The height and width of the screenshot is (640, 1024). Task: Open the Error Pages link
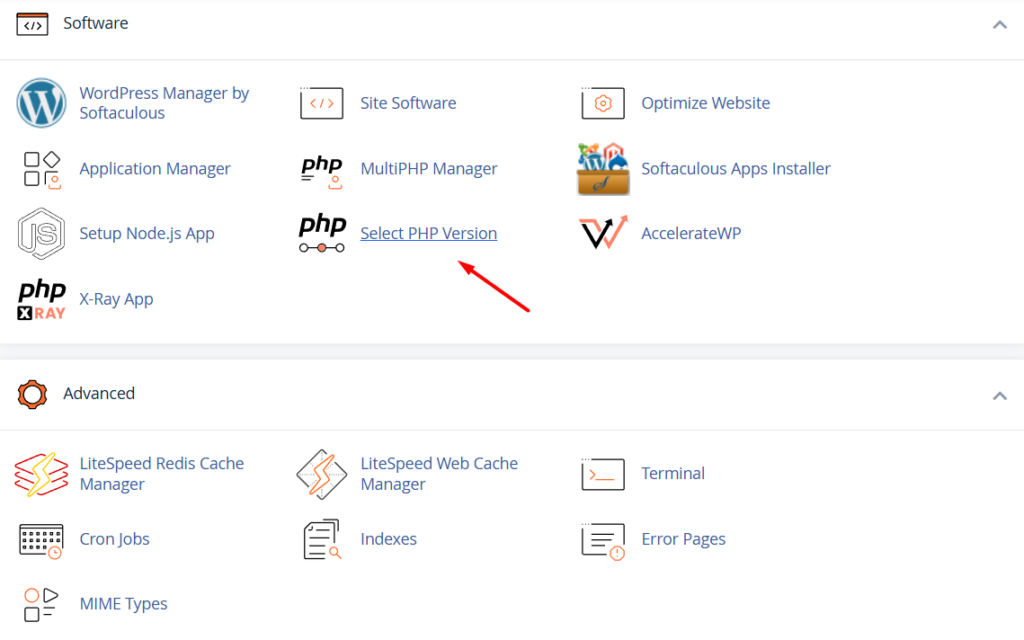click(x=683, y=539)
